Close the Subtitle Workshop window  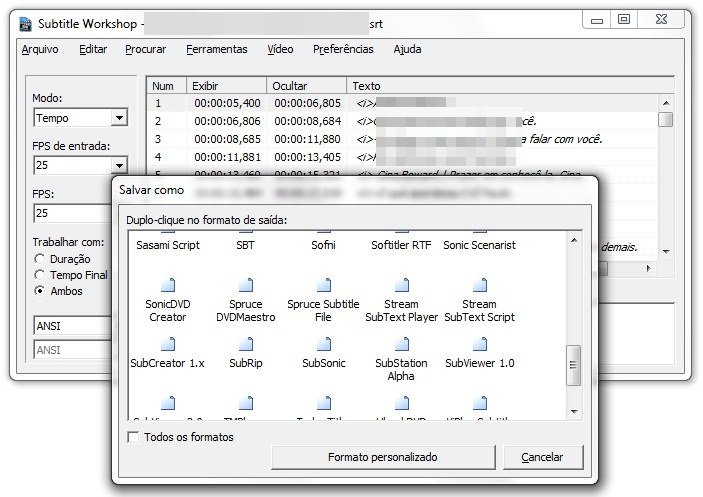tap(661, 19)
